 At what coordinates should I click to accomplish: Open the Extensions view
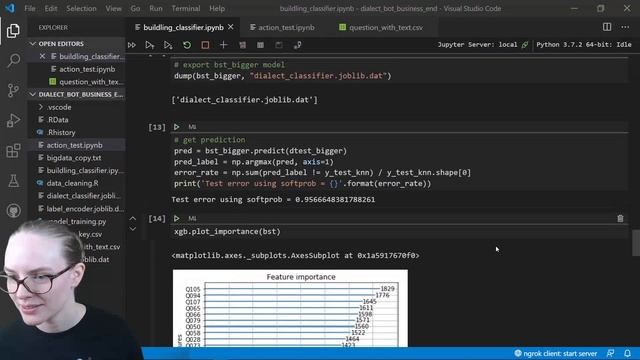click(13, 151)
